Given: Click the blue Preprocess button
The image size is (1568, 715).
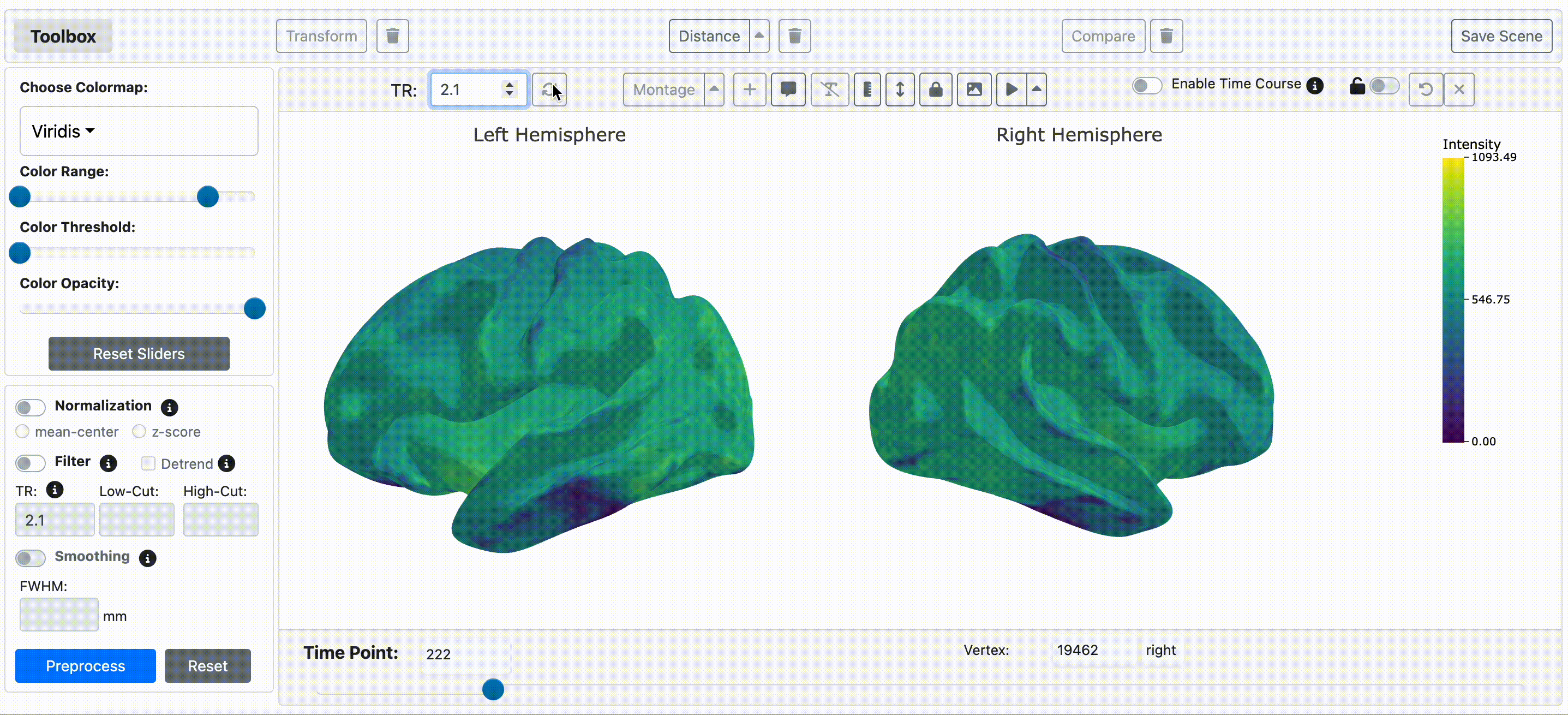Looking at the screenshot, I should tap(85, 666).
